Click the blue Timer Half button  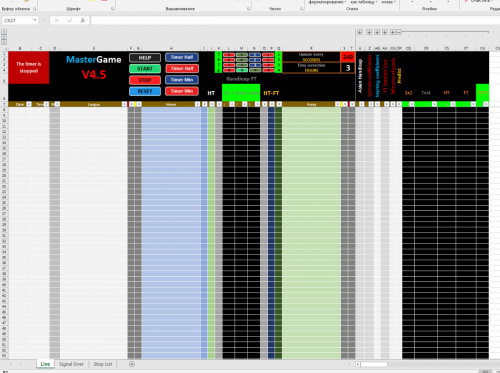[x=182, y=57]
